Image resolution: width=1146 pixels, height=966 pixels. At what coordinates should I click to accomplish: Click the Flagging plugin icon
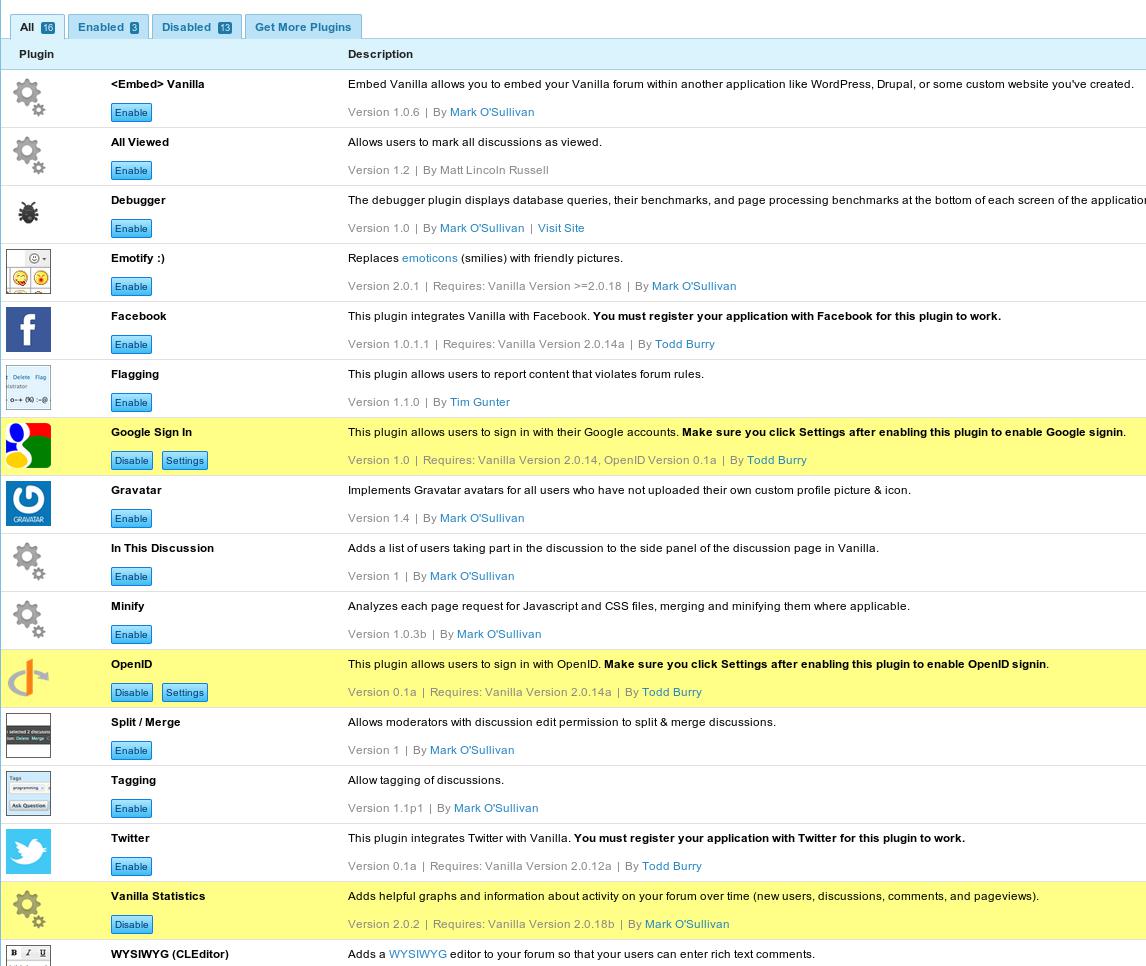coord(28,387)
